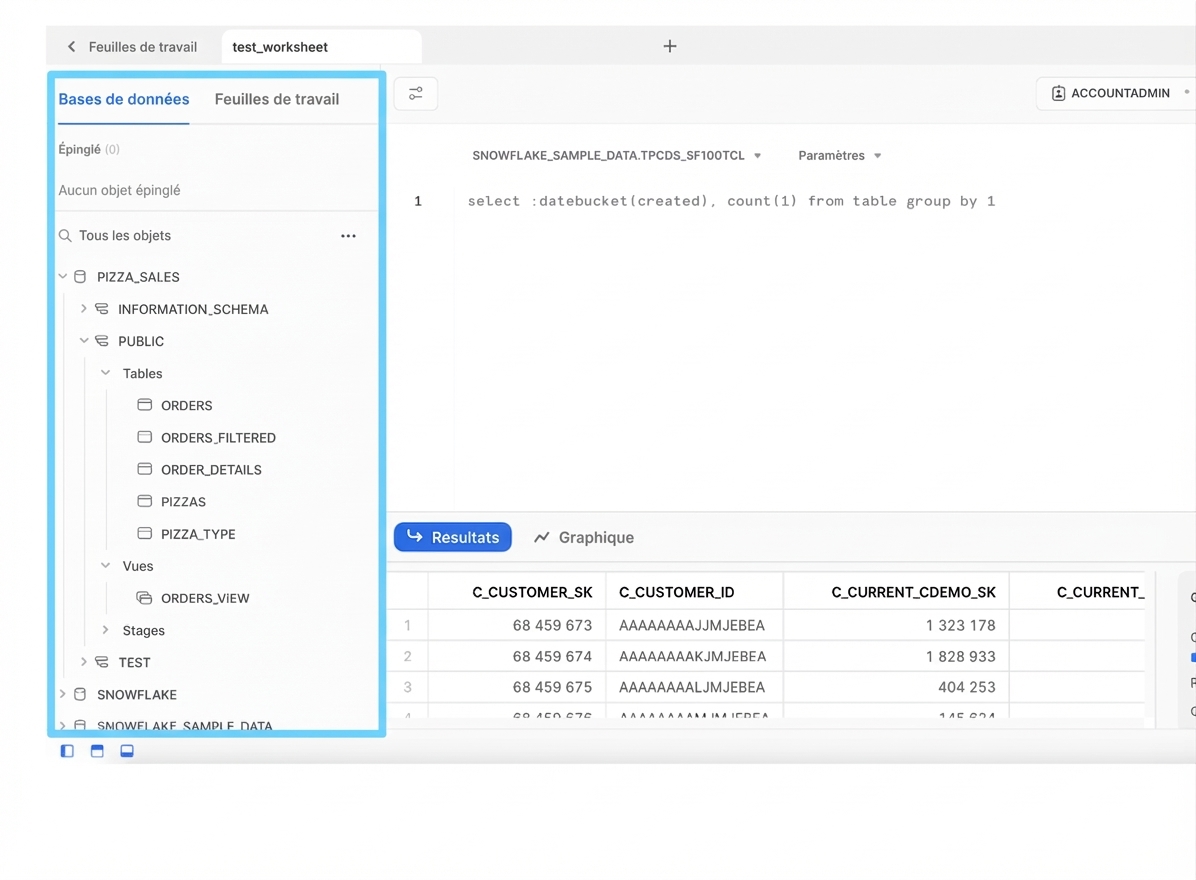
Task: Expand the INFORMATION_SCHEMA schema
Action: [84, 309]
